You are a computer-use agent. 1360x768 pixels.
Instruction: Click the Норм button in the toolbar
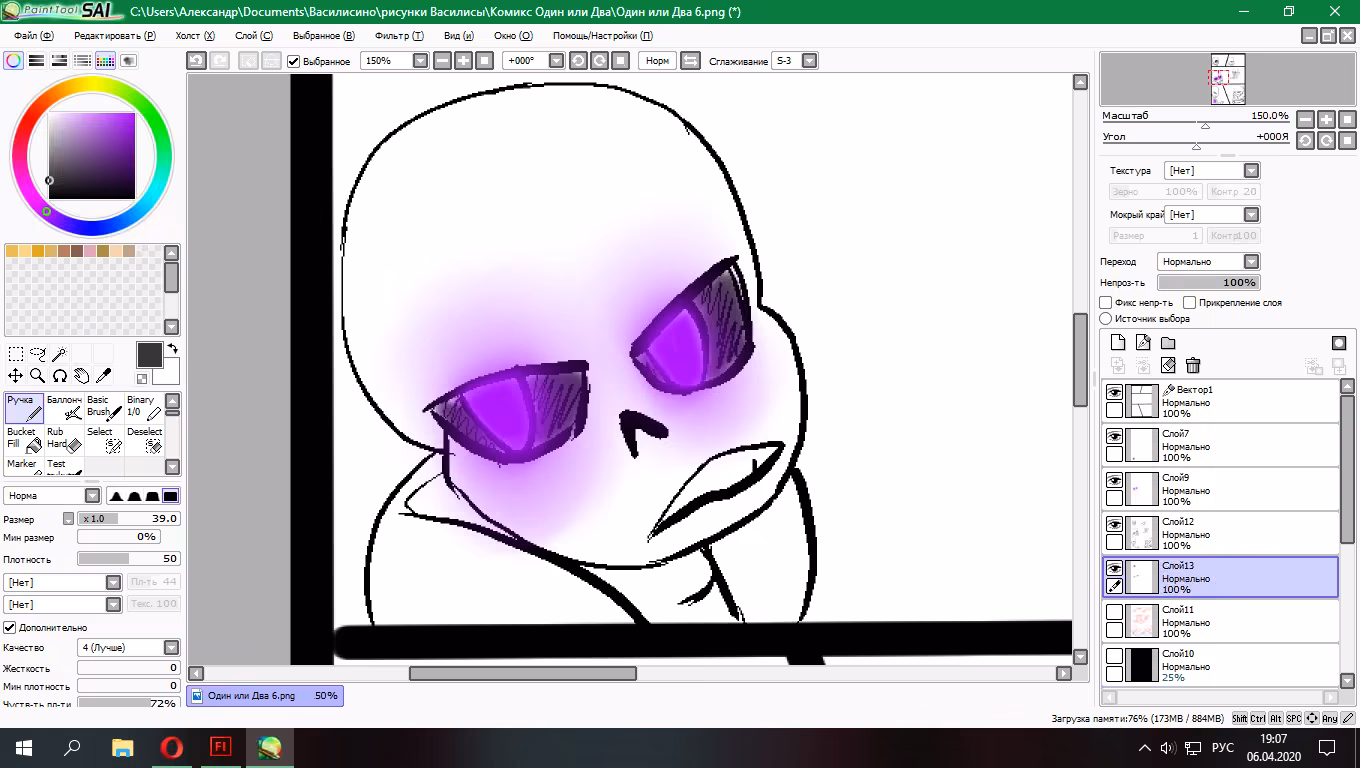tap(657, 61)
